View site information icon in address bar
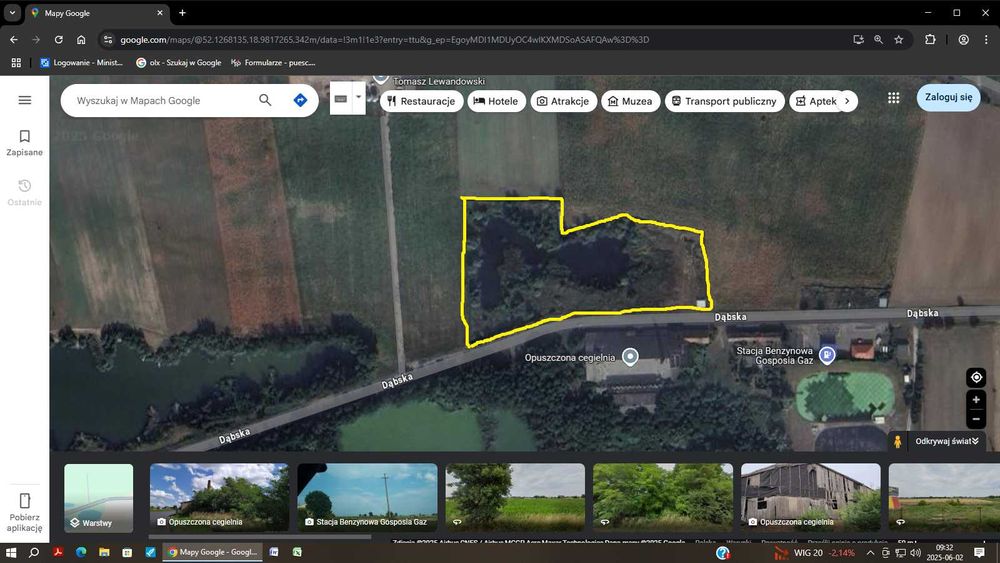The width and height of the screenshot is (1000, 563). point(108,40)
